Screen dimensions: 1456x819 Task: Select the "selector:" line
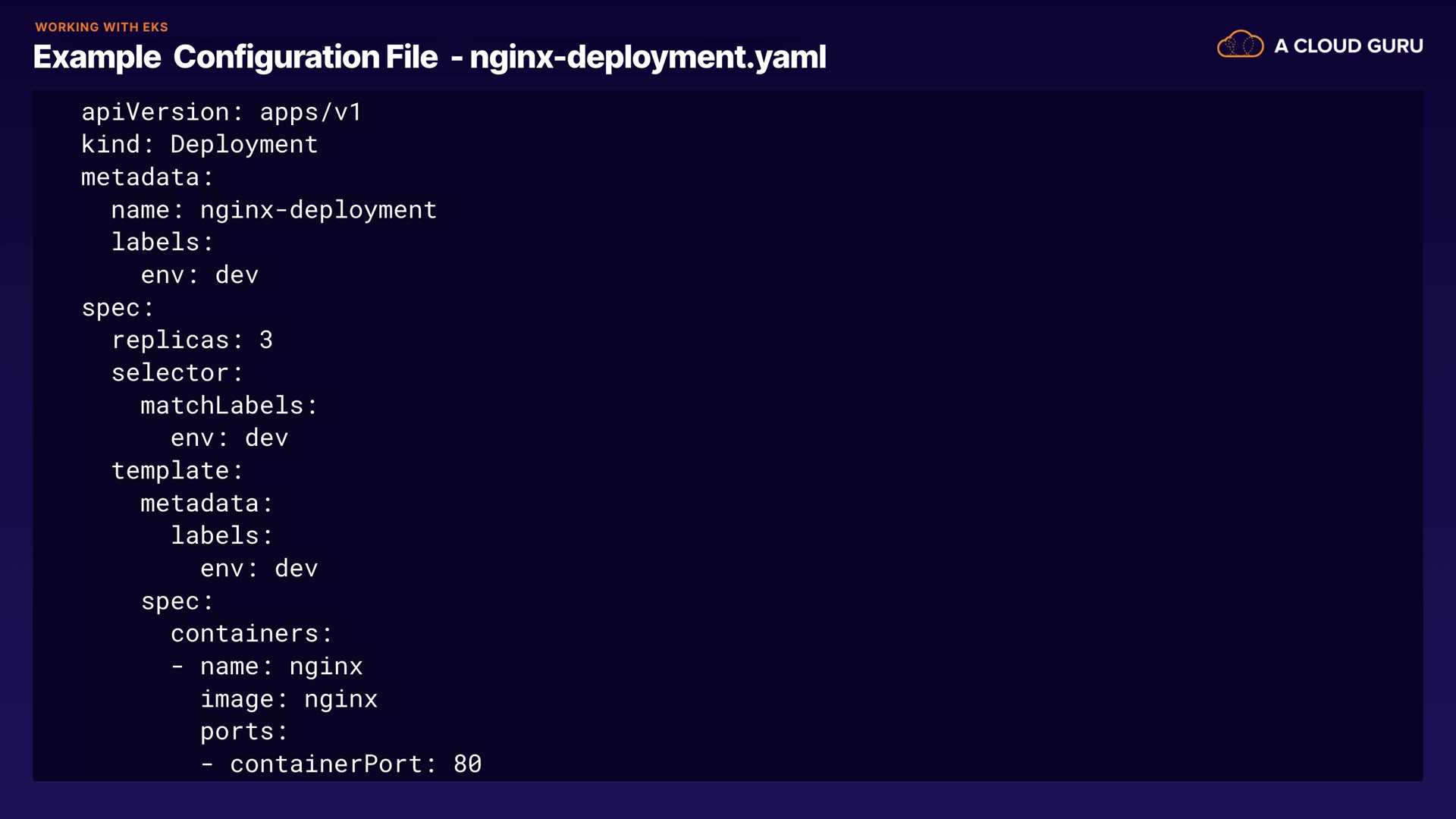pyautogui.click(x=177, y=373)
